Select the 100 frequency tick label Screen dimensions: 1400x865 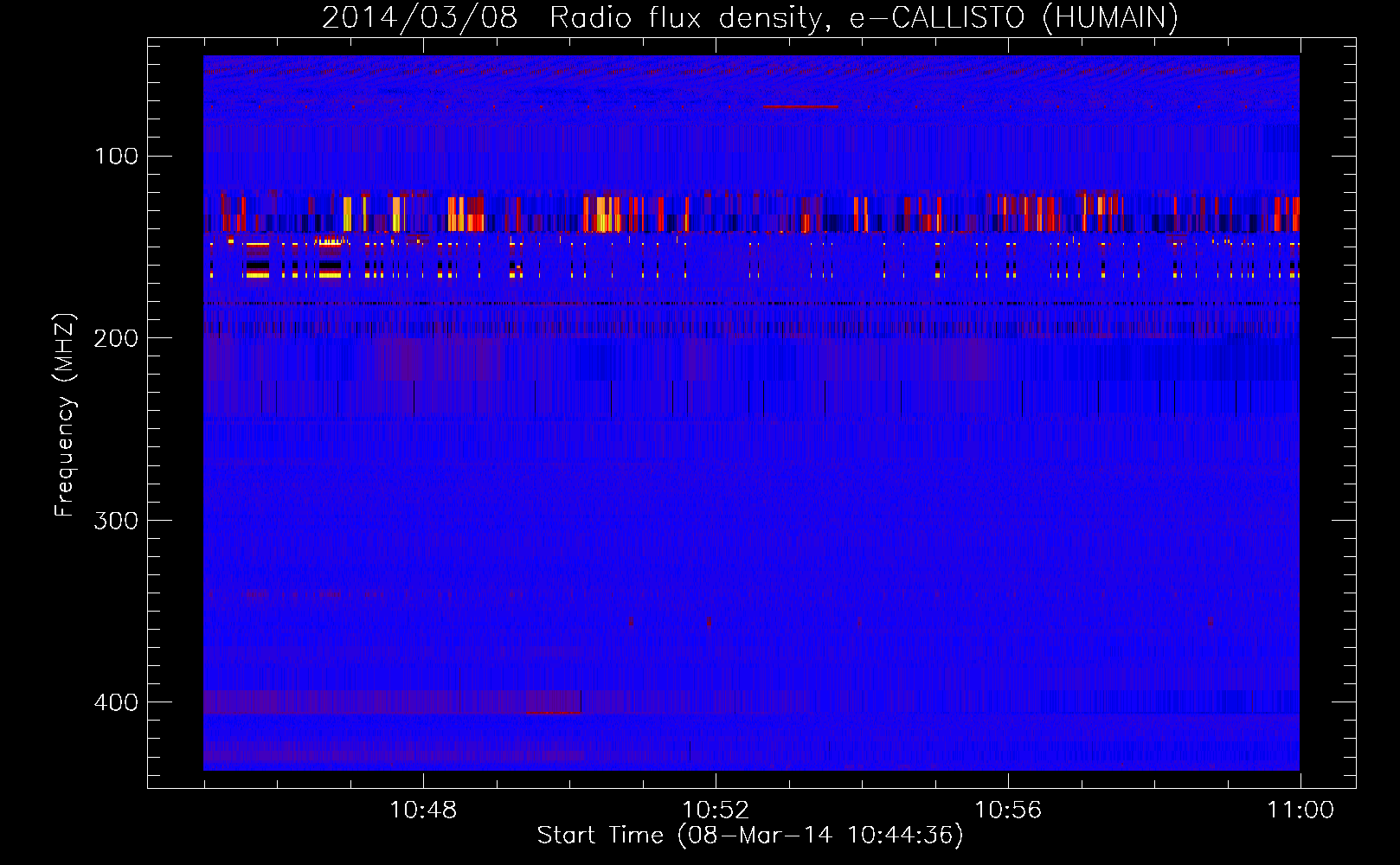[x=117, y=157]
